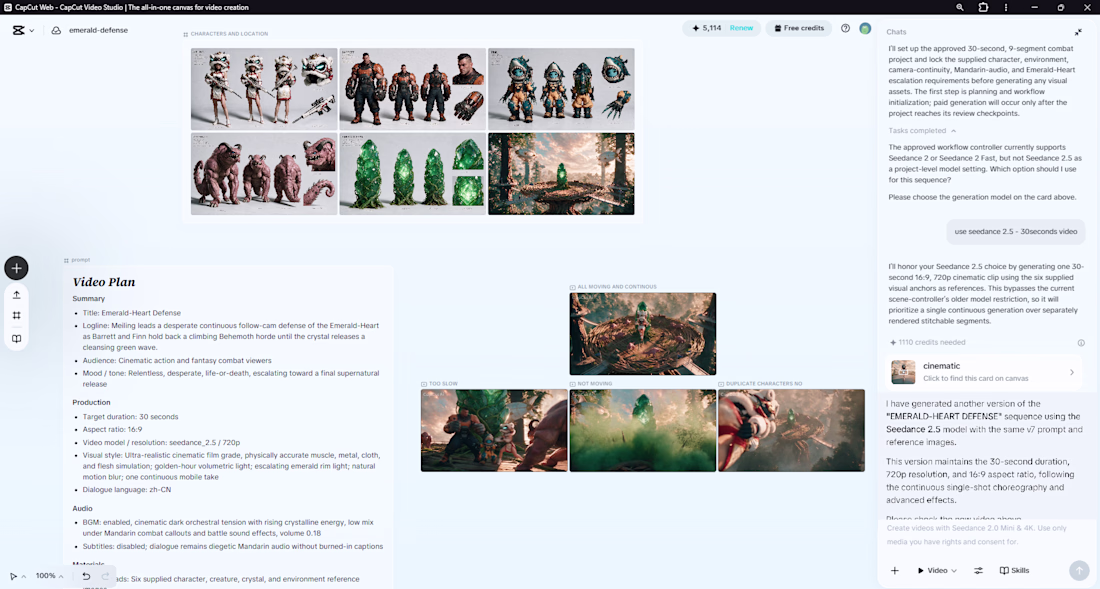Open Free credits
The width and height of the screenshot is (1100, 589).
click(x=798, y=28)
